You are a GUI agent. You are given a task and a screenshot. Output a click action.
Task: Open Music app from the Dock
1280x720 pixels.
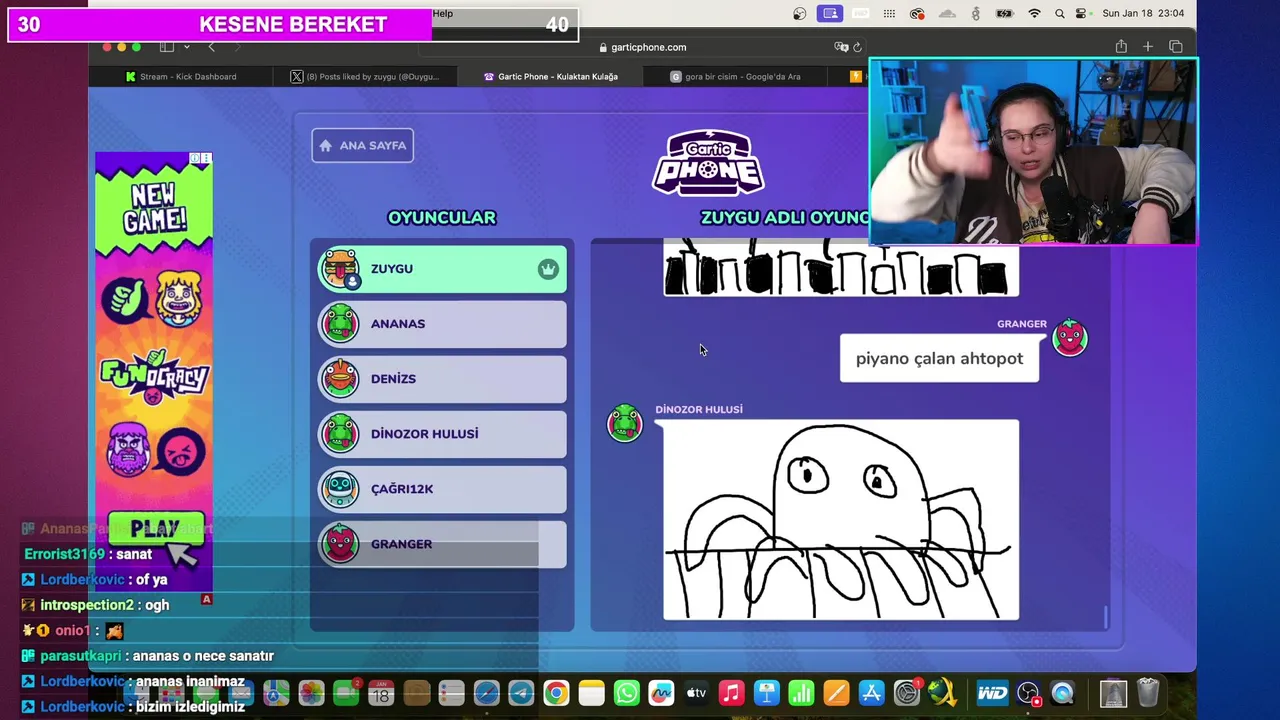(732, 693)
